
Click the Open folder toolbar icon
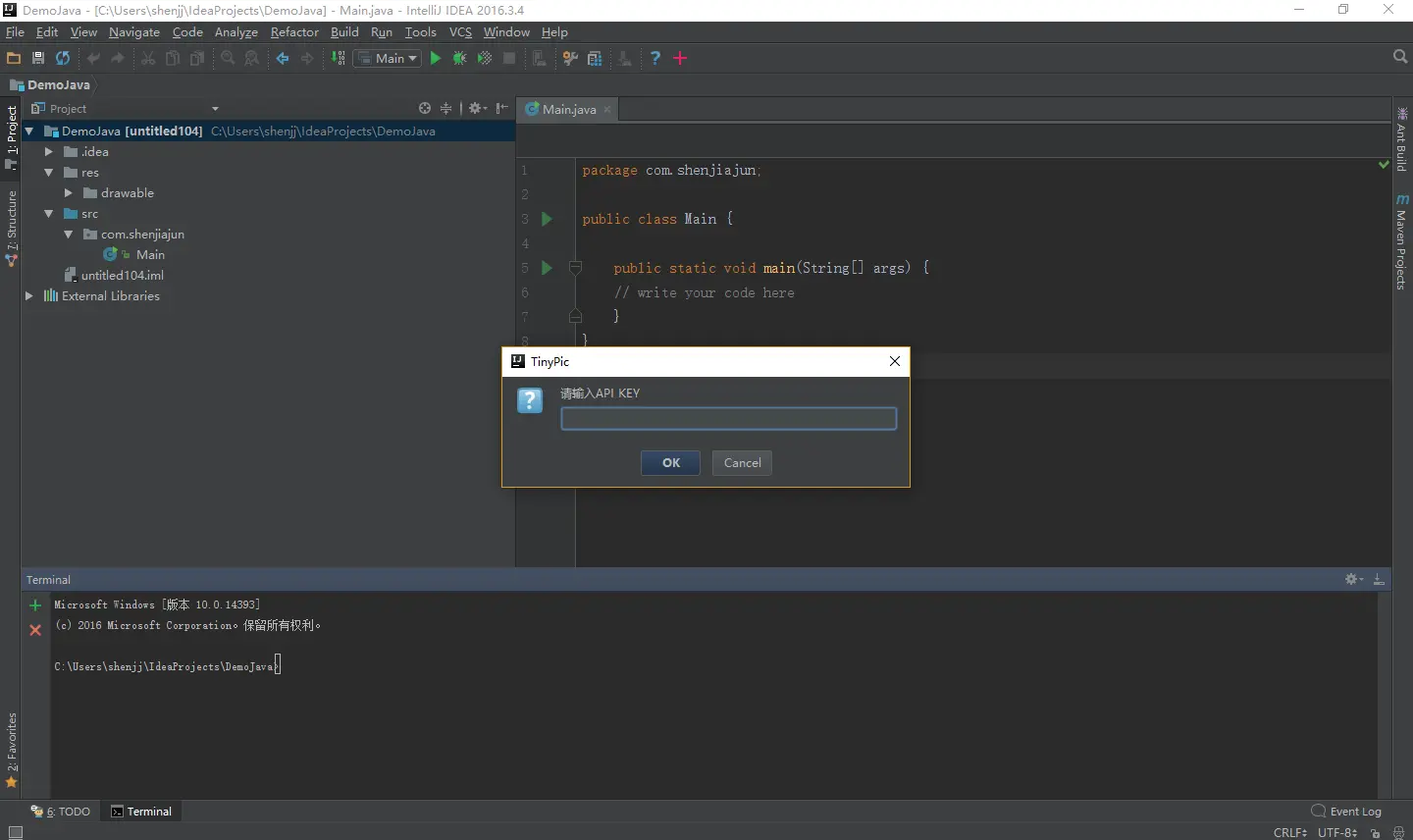[x=14, y=58]
